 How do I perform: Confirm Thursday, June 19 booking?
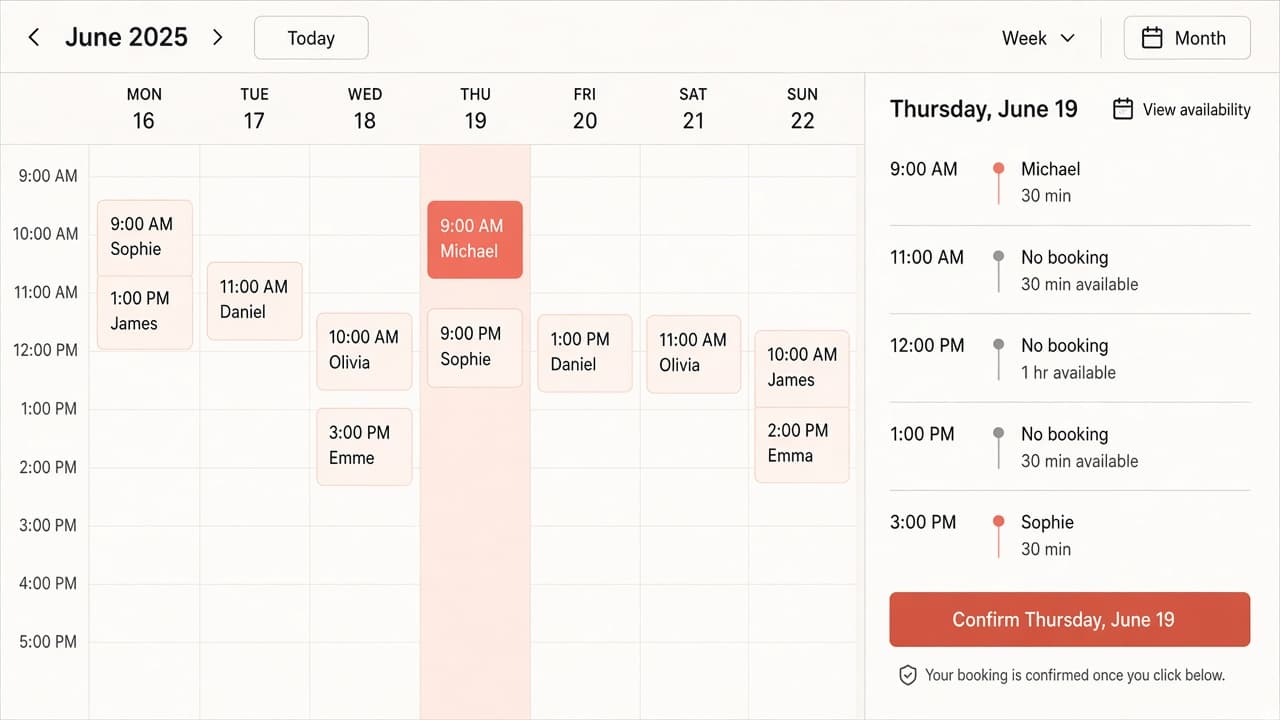[1069, 619]
